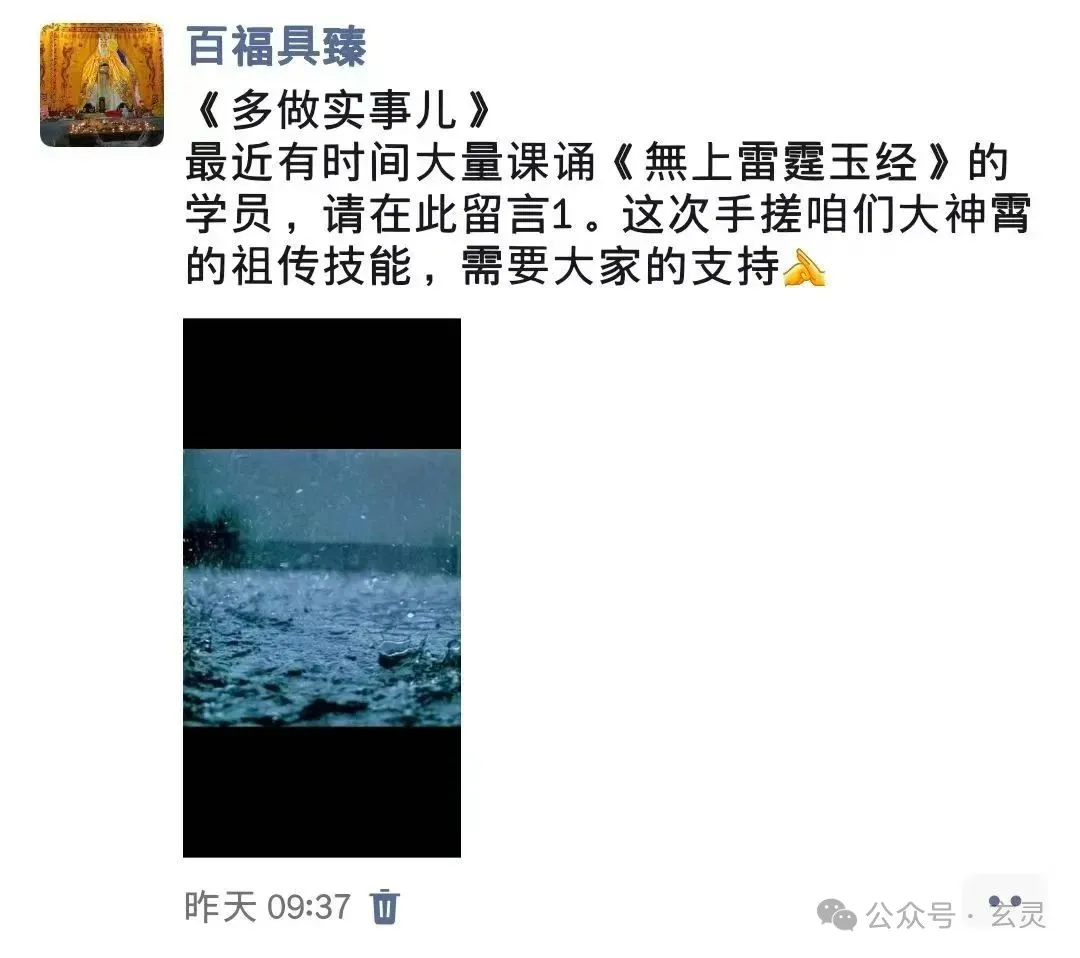The image size is (1080, 958).
Task: Open the two-dot like and comment menu
Action: [1005, 901]
